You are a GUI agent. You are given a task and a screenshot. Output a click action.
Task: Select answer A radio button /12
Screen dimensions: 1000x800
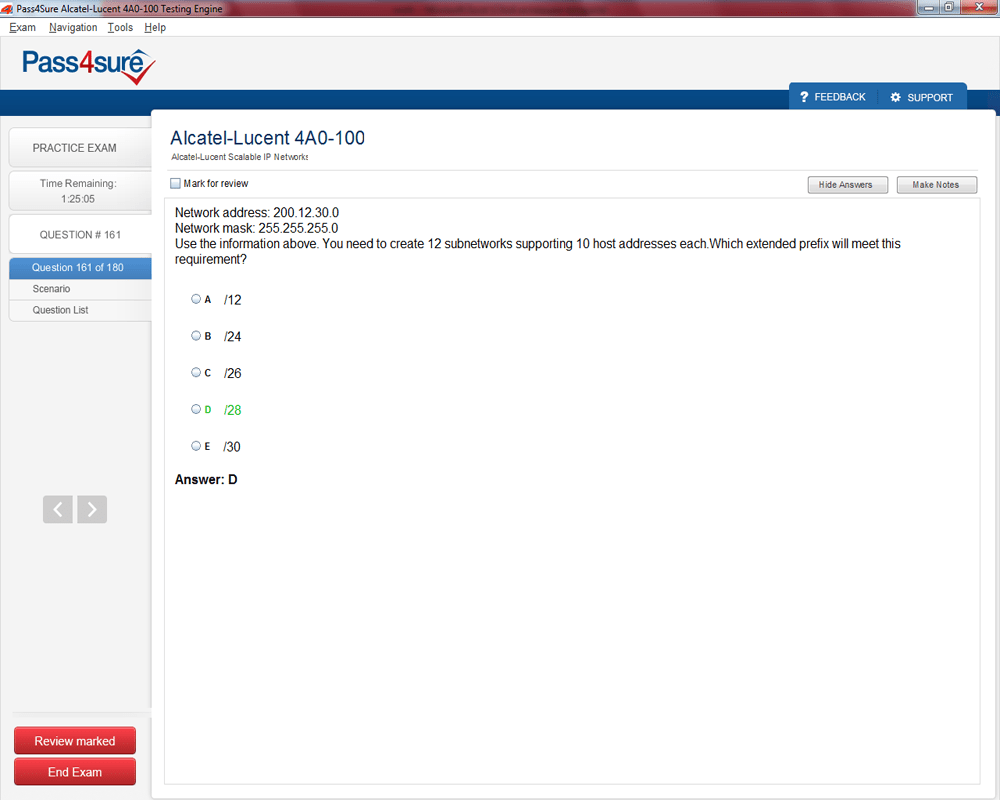point(196,299)
